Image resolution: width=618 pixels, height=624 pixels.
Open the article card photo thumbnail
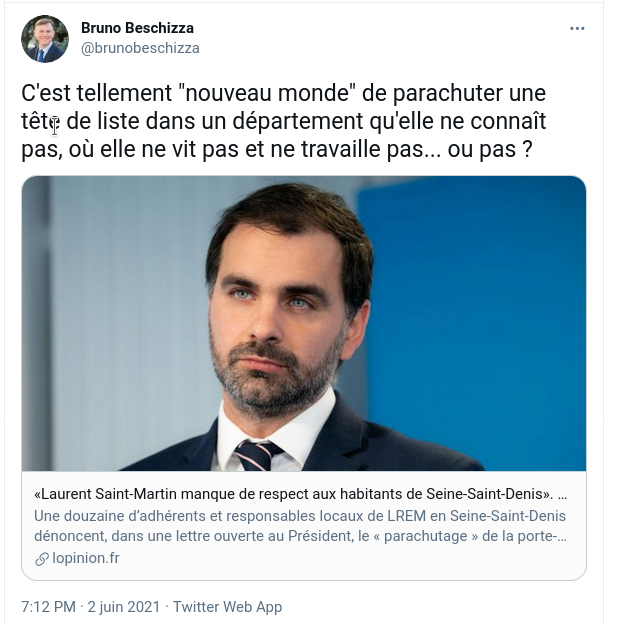click(x=303, y=323)
